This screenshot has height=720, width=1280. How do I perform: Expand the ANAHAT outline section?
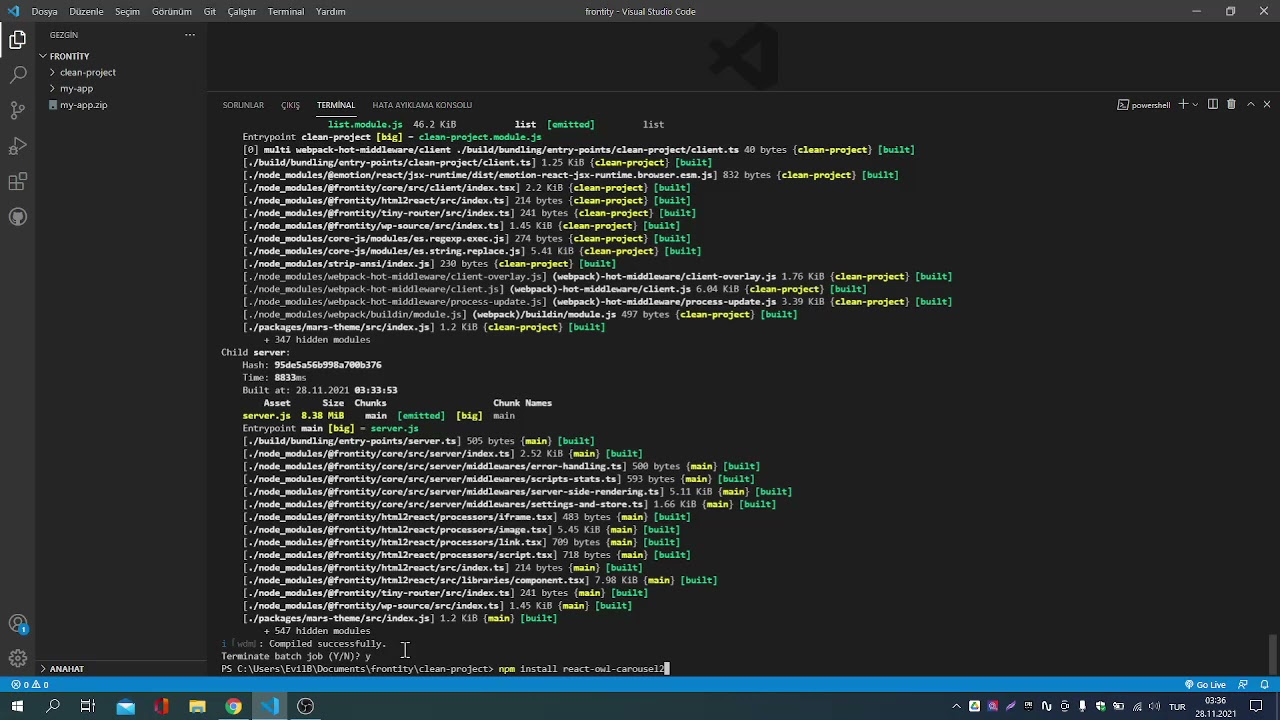67,668
